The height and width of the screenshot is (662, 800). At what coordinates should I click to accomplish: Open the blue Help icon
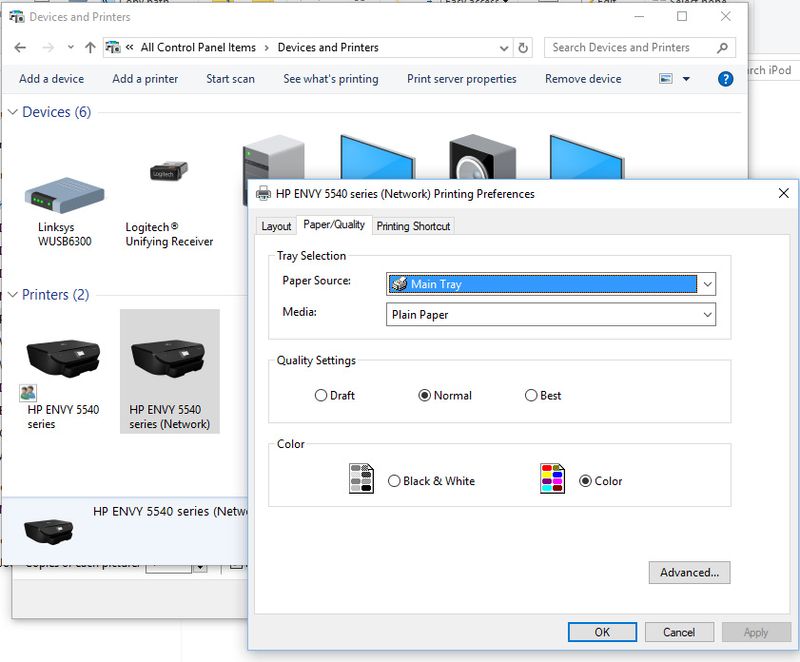tap(725, 79)
